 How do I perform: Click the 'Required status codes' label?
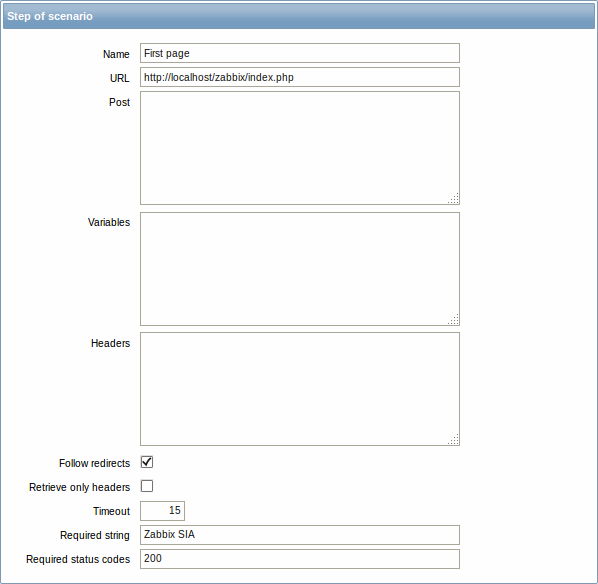[x=78, y=559]
